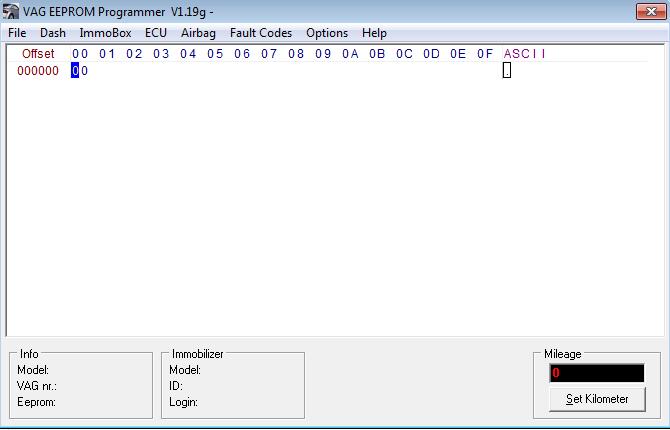Open the Airbag menu

198,33
